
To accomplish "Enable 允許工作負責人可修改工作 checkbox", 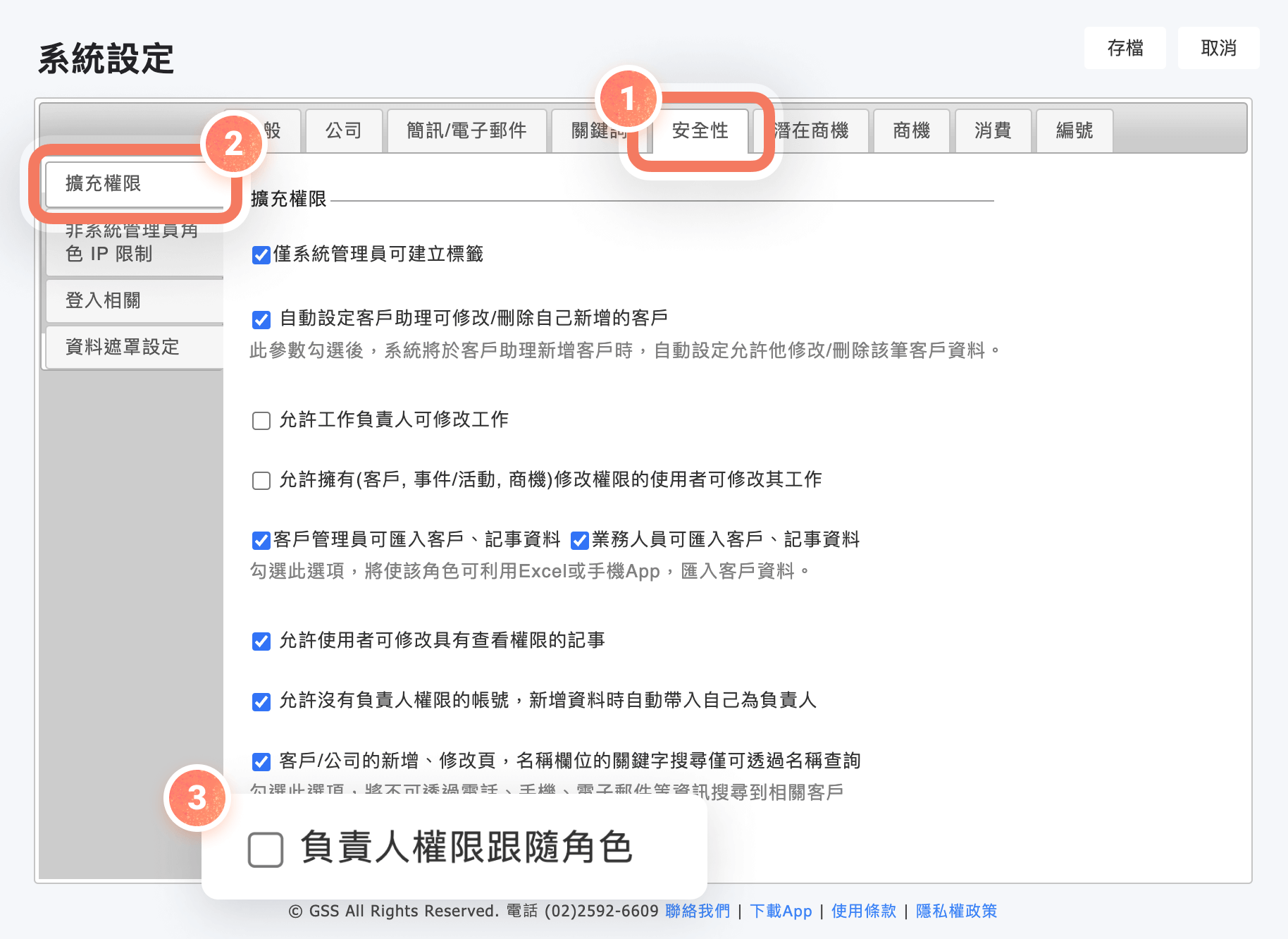I will pyautogui.click(x=261, y=421).
